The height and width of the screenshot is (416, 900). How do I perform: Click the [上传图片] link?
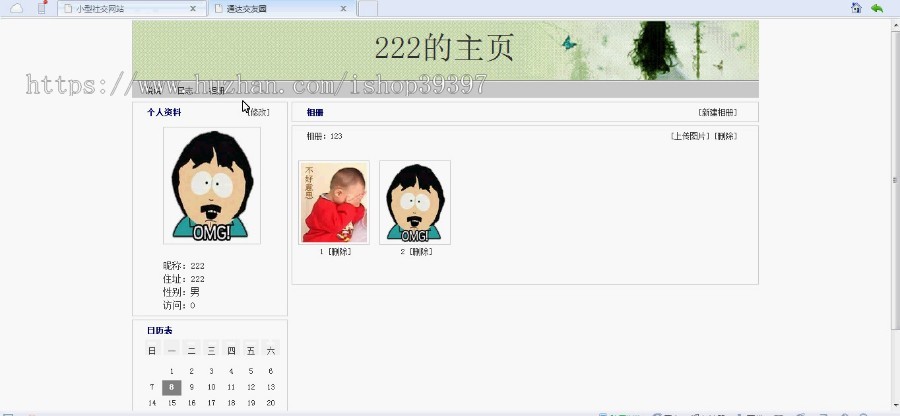(x=690, y=136)
